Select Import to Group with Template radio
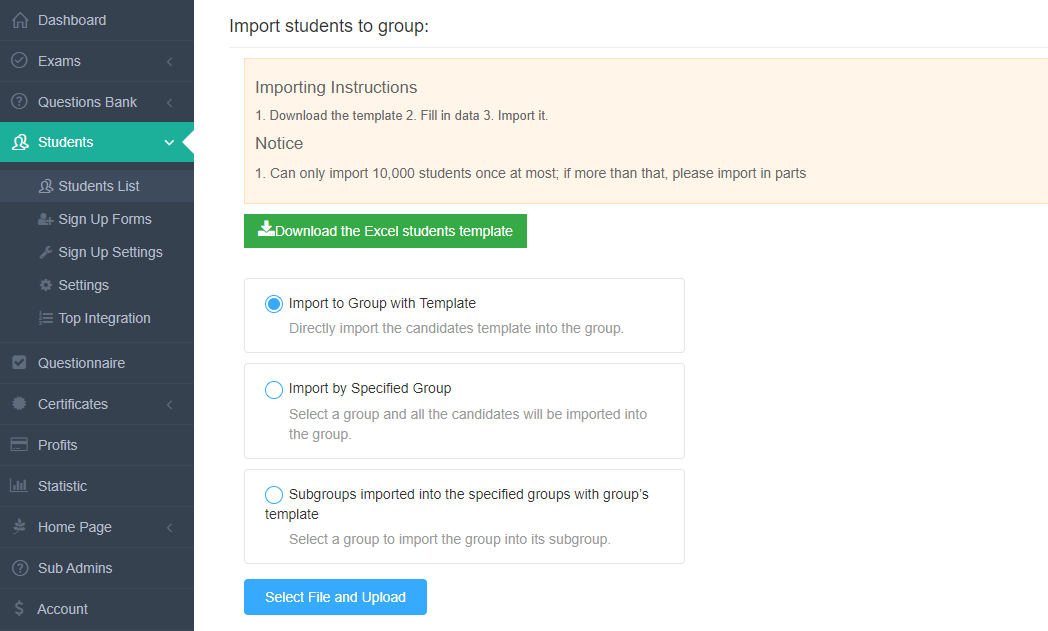Image resolution: width=1048 pixels, height=631 pixels. [x=274, y=304]
